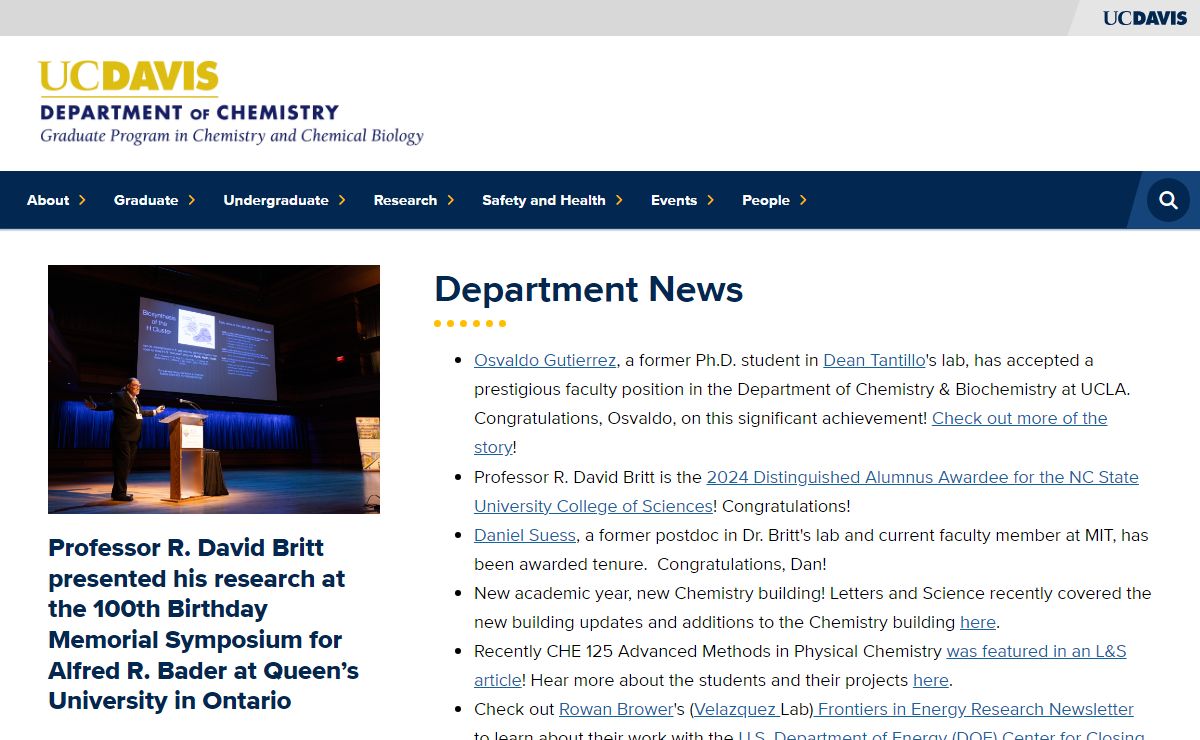
Task: Expand the Graduate menu chevron
Action: (x=191, y=200)
